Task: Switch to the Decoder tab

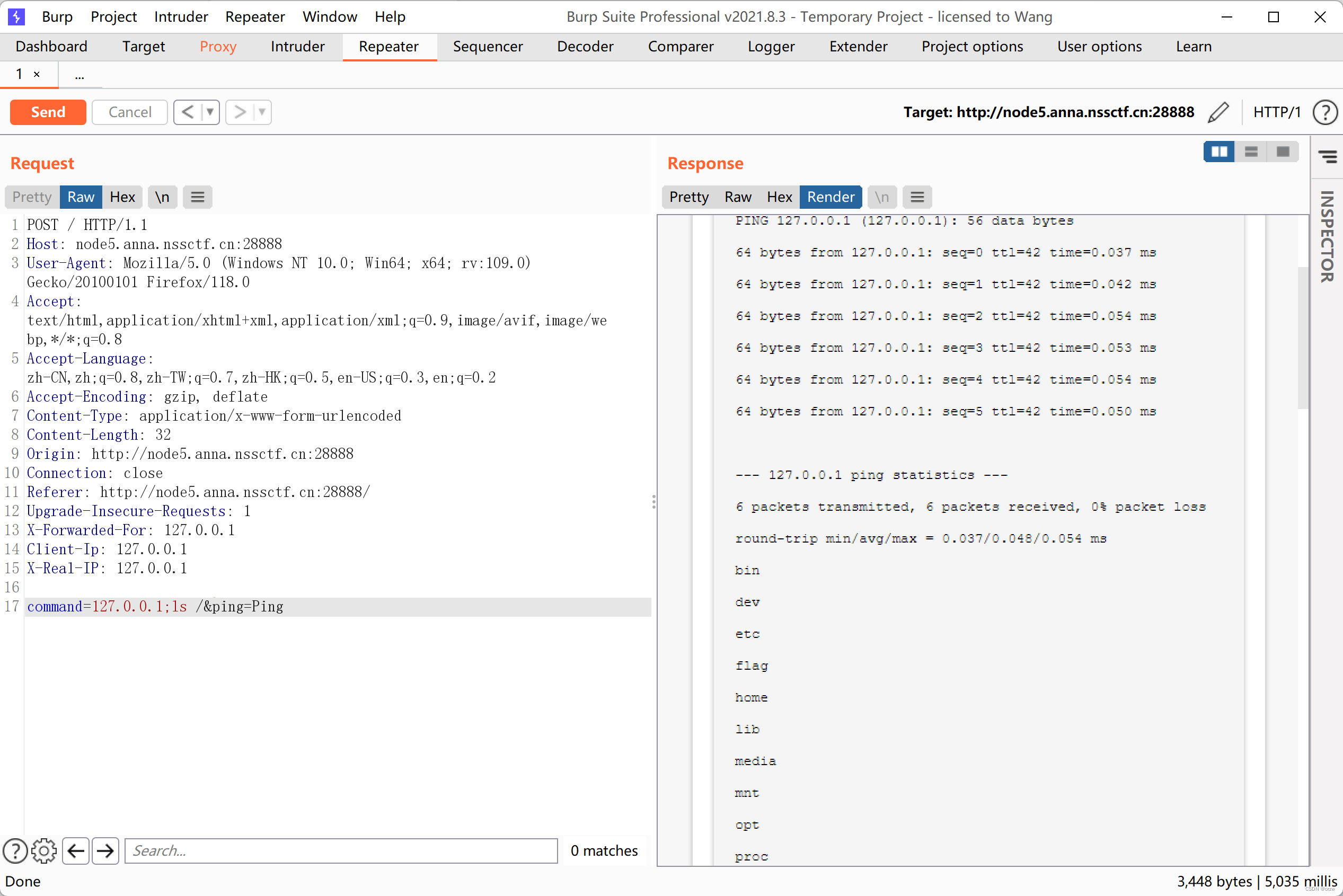Action: pyautogui.click(x=585, y=46)
